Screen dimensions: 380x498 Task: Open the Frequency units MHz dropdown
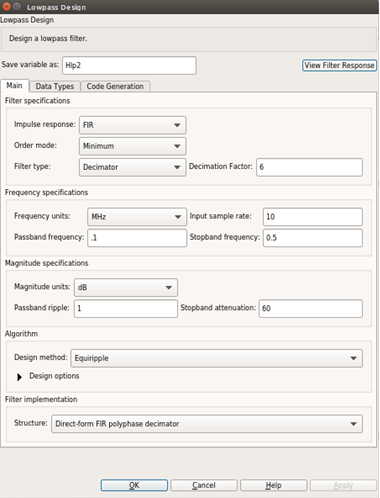point(137,217)
